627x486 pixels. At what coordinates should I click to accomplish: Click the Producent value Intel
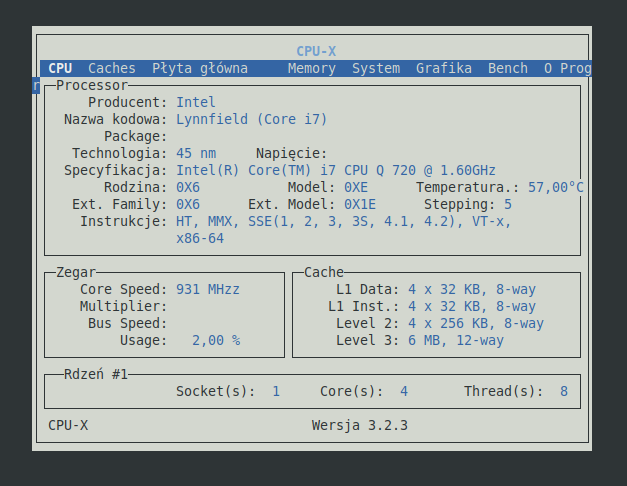click(x=196, y=102)
